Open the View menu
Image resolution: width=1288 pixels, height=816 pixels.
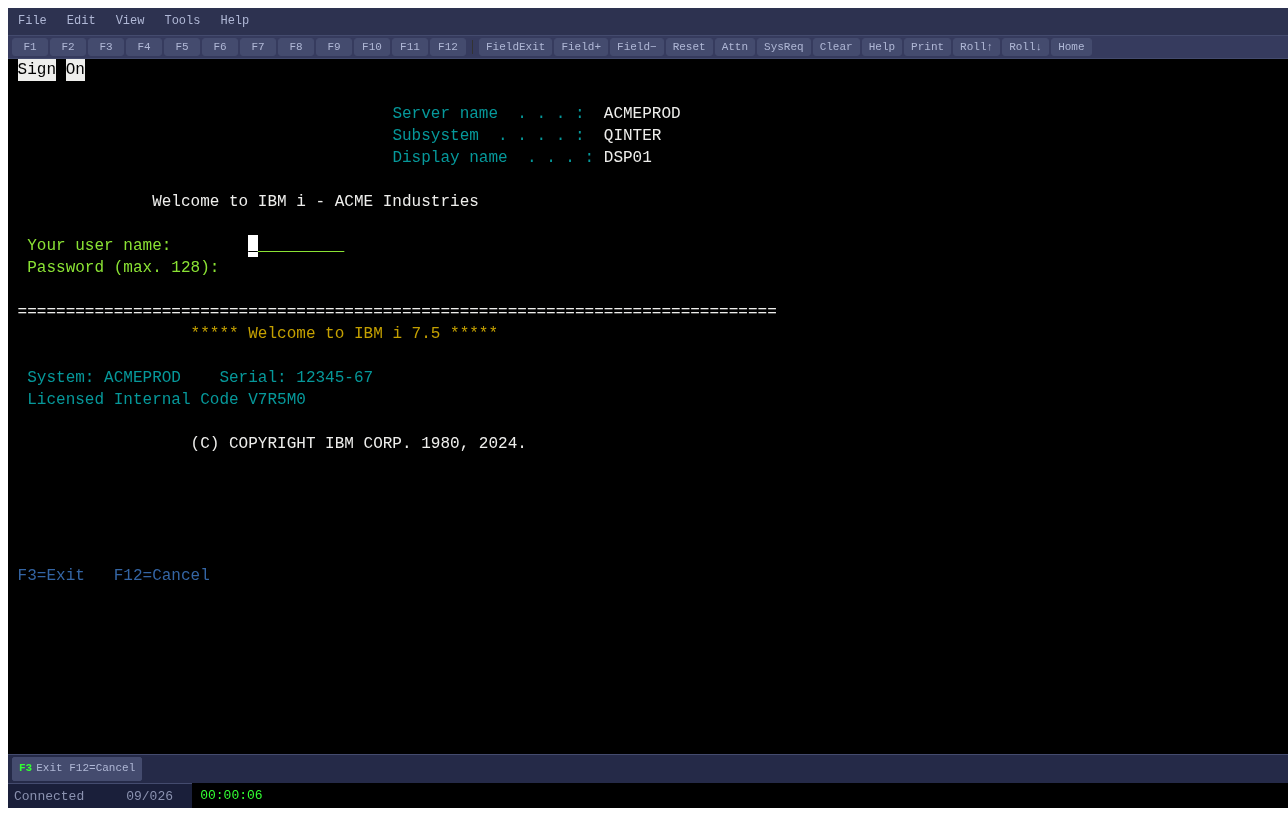click(130, 21)
